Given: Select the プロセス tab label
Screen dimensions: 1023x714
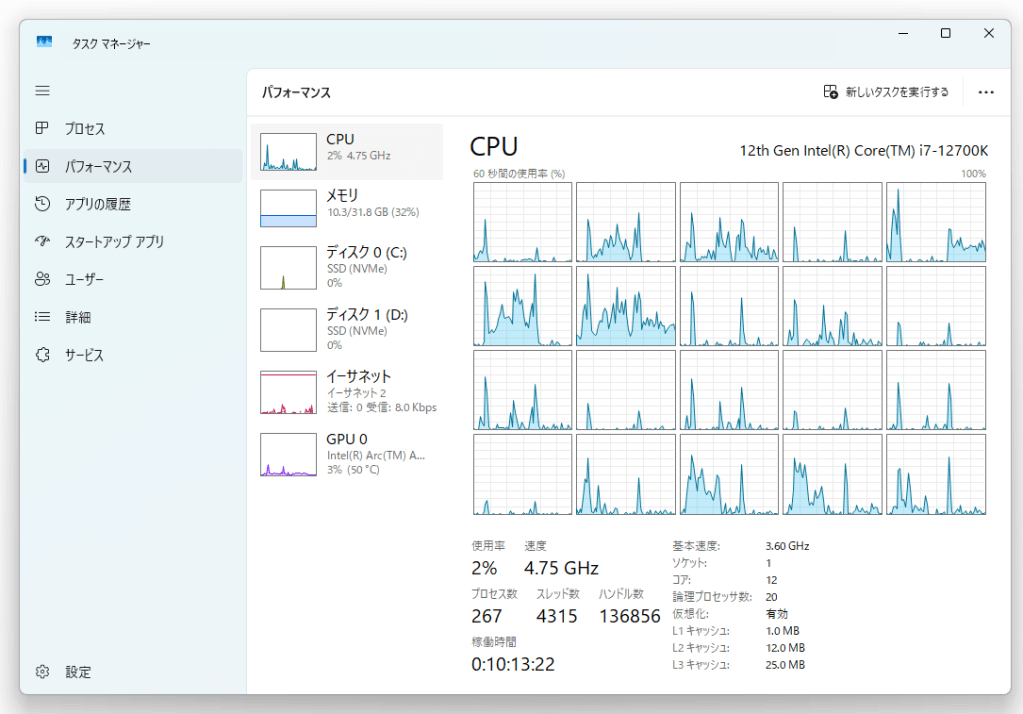Looking at the screenshot, I should (x=85, y=129).
